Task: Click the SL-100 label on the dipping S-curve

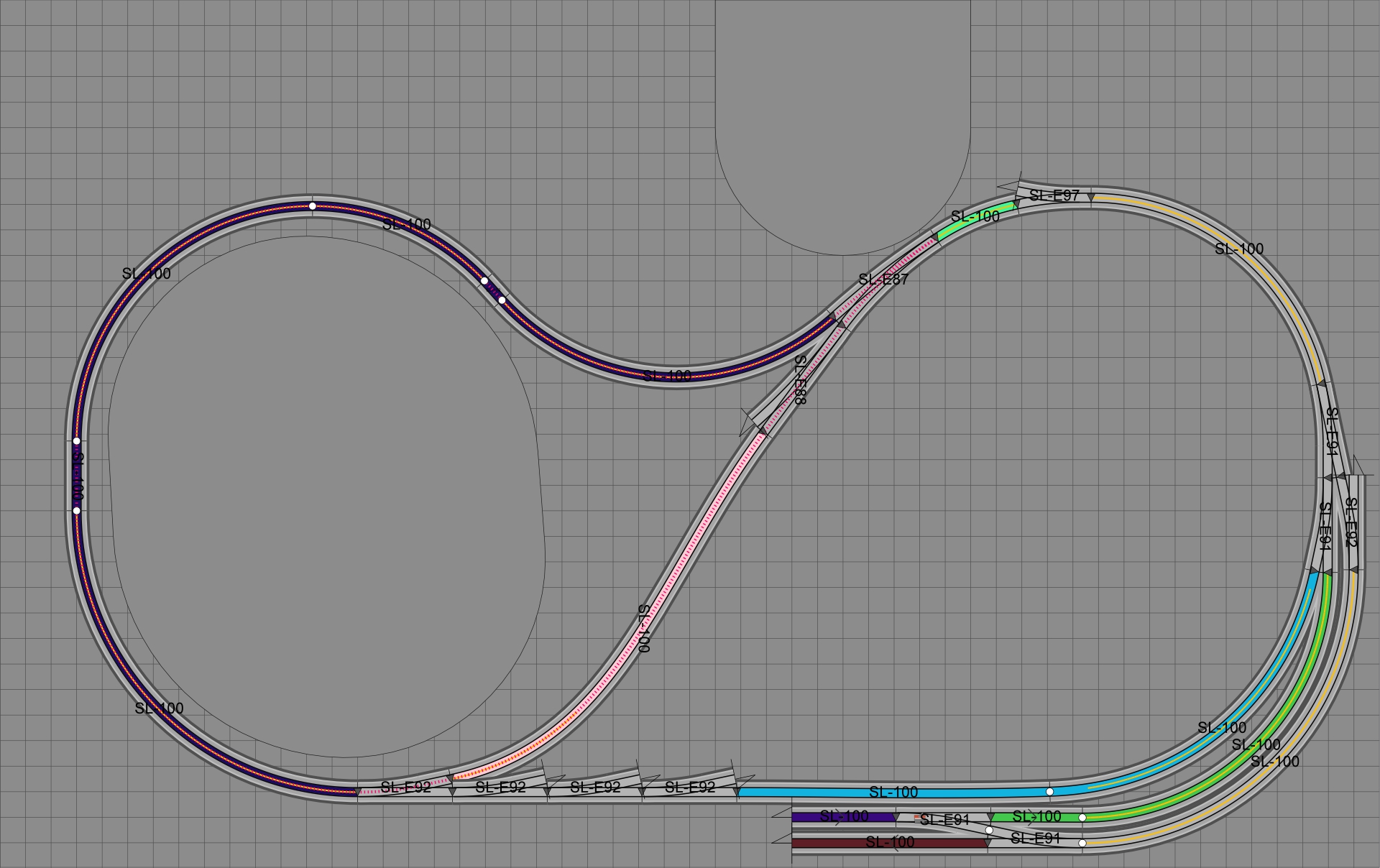Action: pos(667,376)
